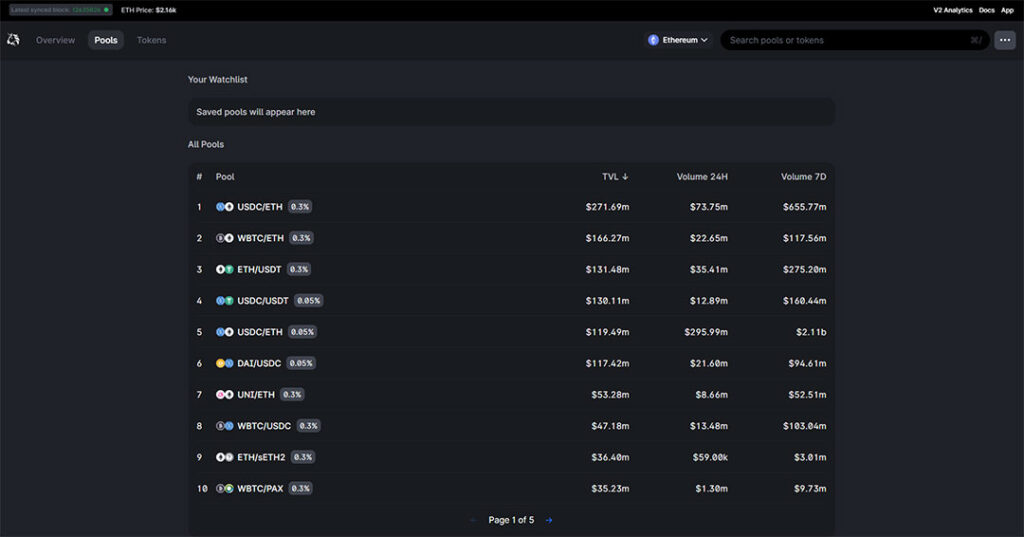Click the ETH/USDT pool token icons
The width and height of the screenshot is (1024, 537).
click(x=225, y=269)
